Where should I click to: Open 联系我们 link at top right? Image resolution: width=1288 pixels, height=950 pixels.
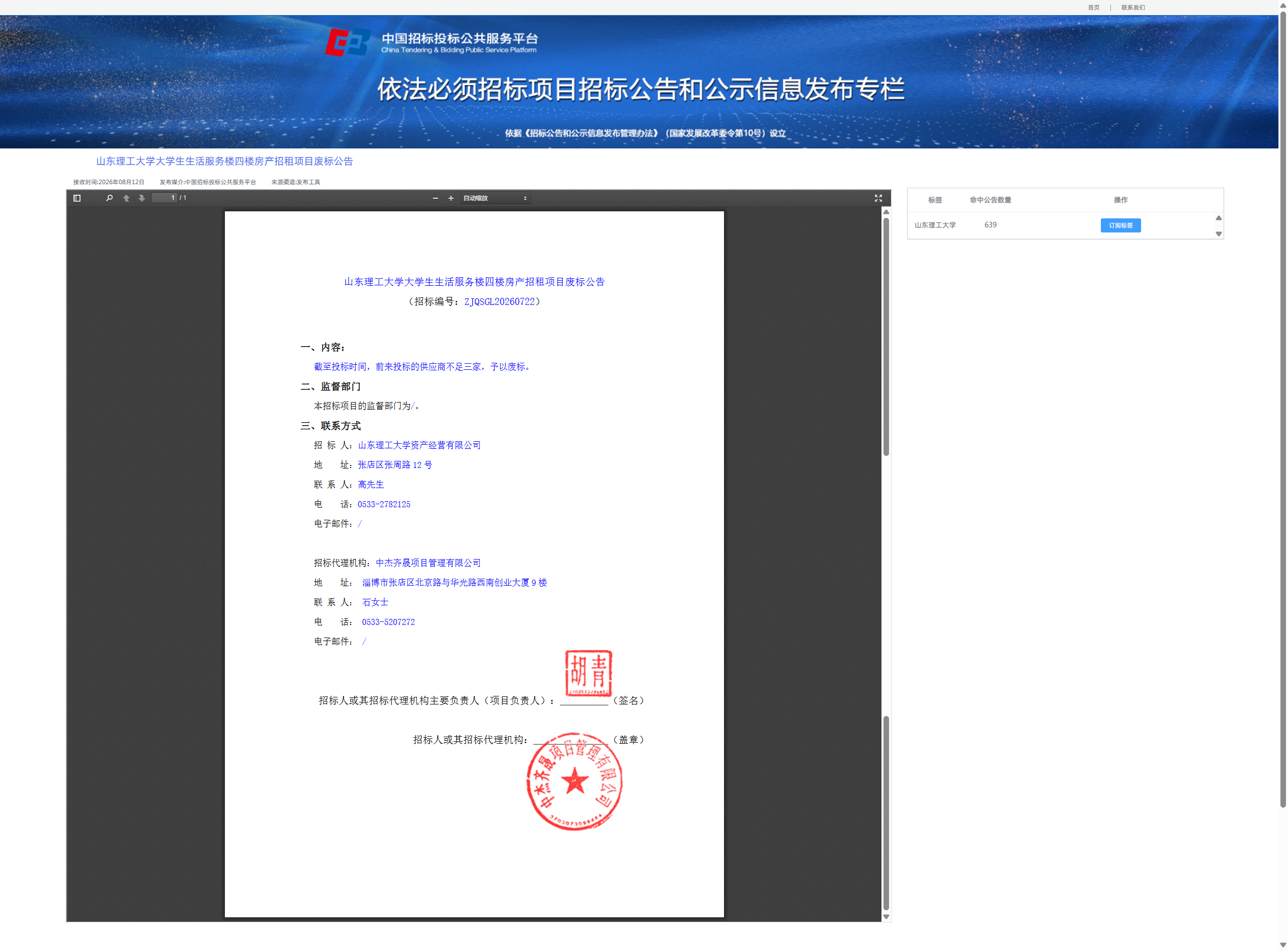1133,8
